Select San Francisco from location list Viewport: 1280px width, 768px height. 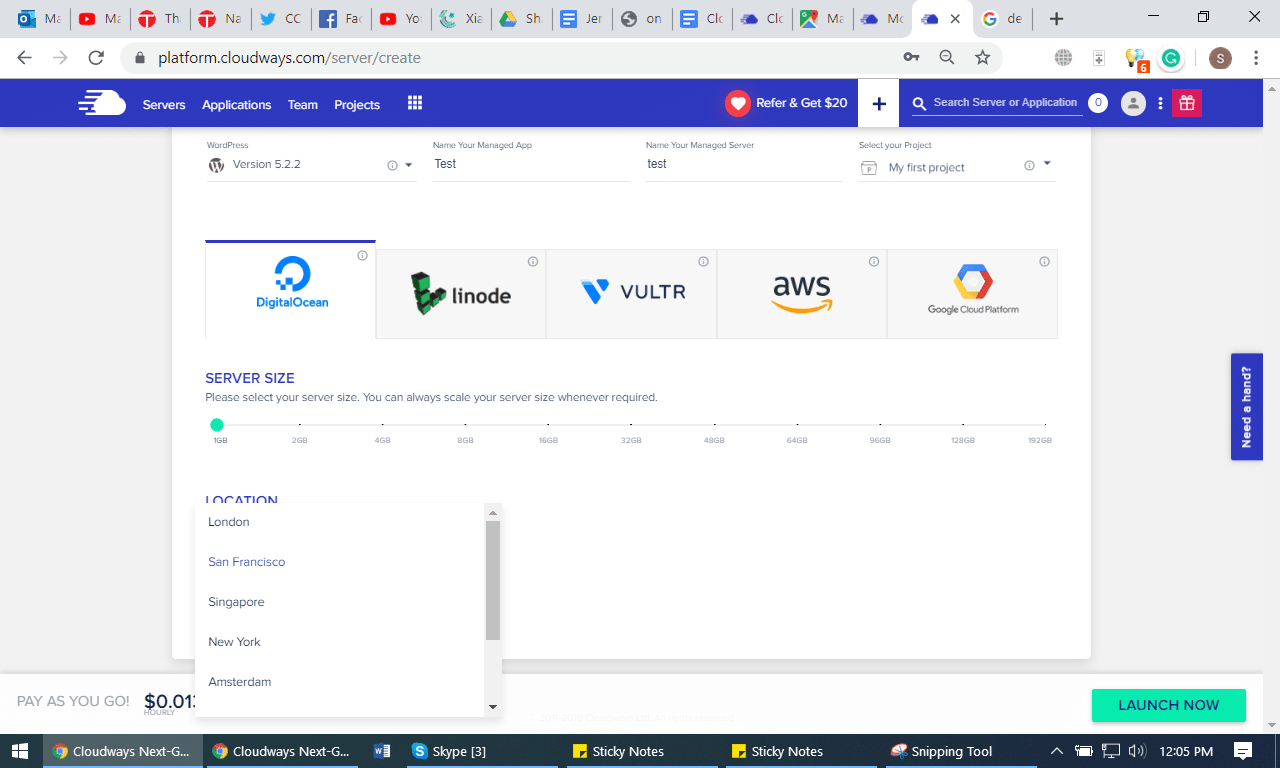pos(341,562)
